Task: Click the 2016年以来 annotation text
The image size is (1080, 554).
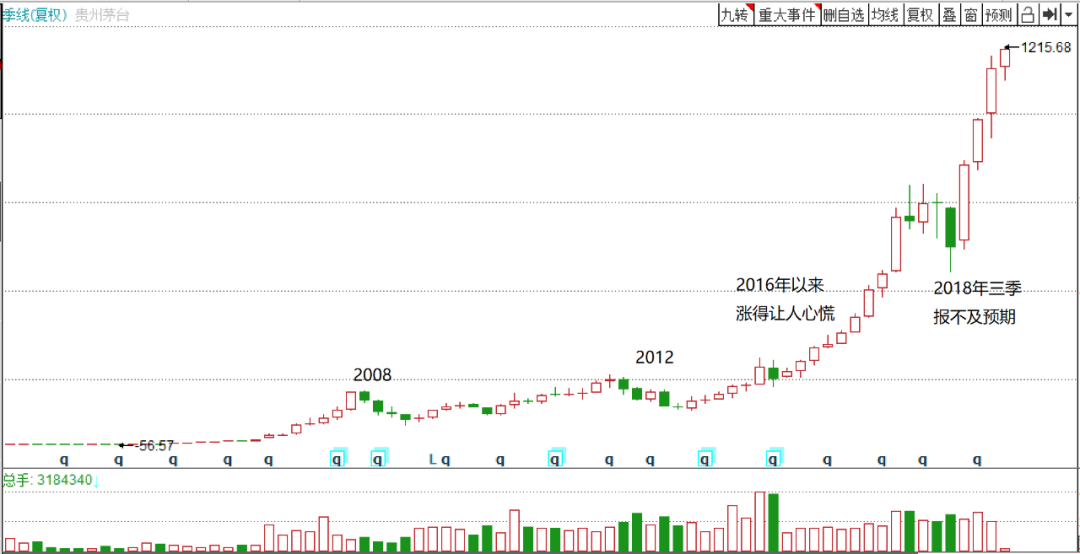Action: click(x=780, y=285)
